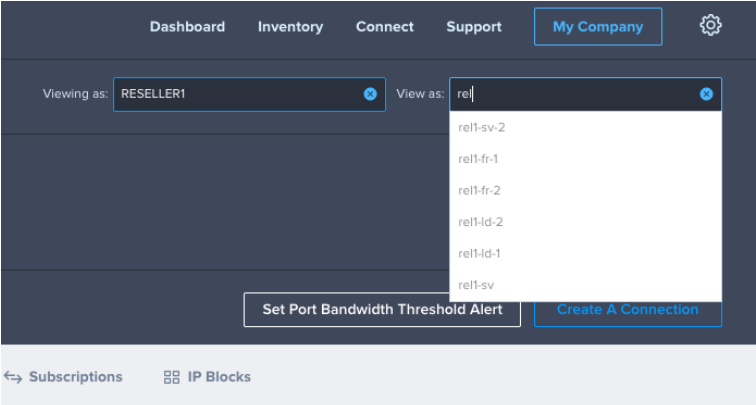Choose rel1-fr-1 in the suggestions
Image resolution: width=756 pixels, height=405 pixels.
(585, 159)
